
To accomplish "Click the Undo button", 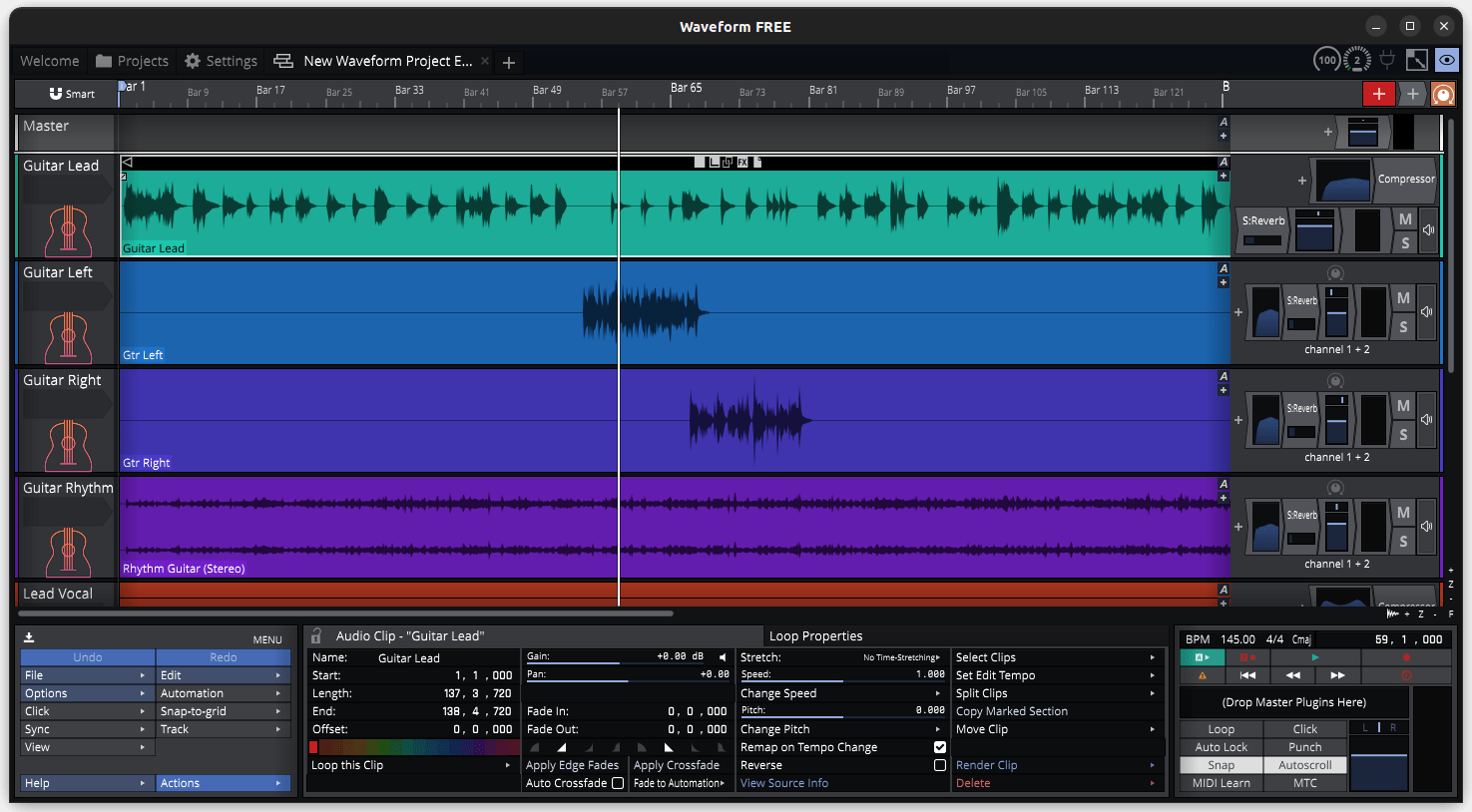I will (x=88, y=657).
